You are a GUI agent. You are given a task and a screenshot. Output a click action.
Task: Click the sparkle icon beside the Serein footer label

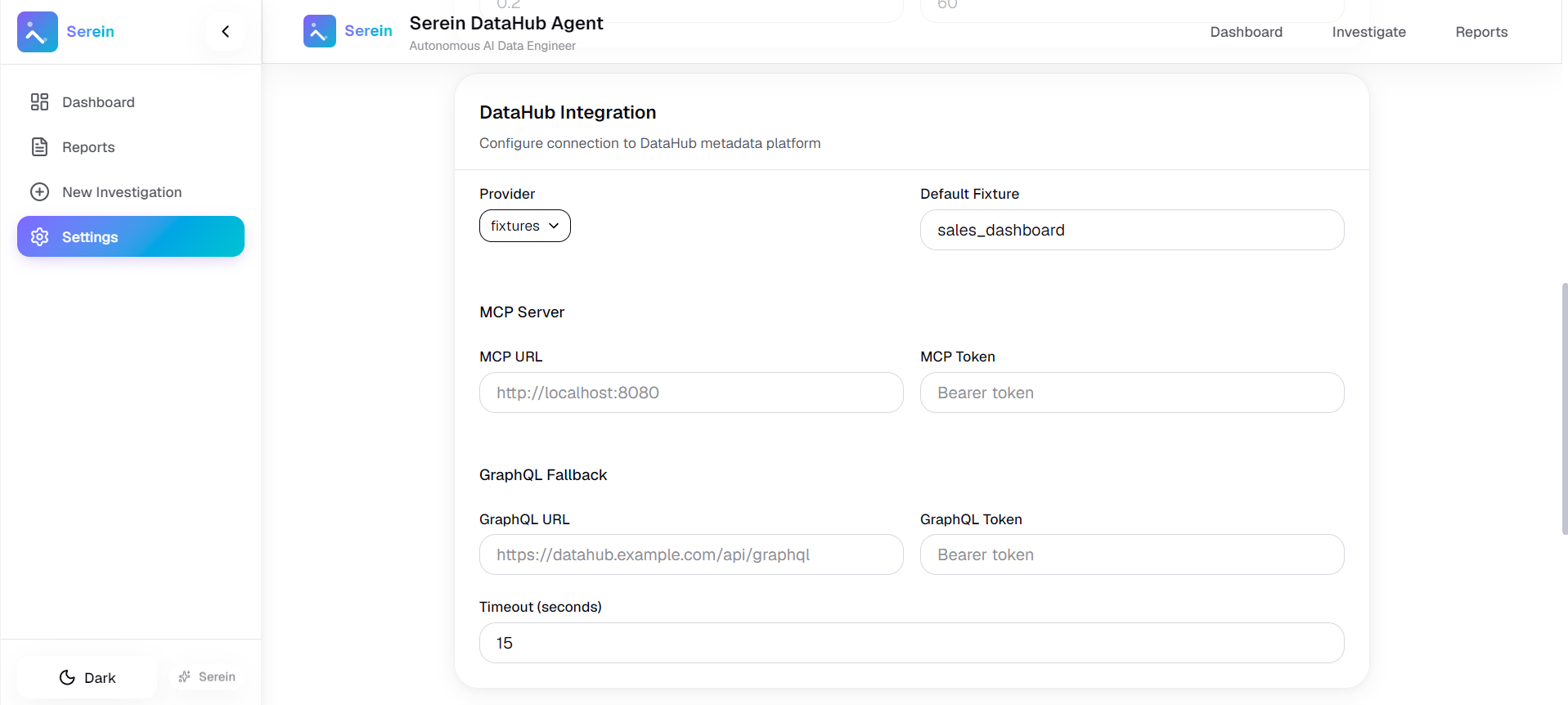185,677
